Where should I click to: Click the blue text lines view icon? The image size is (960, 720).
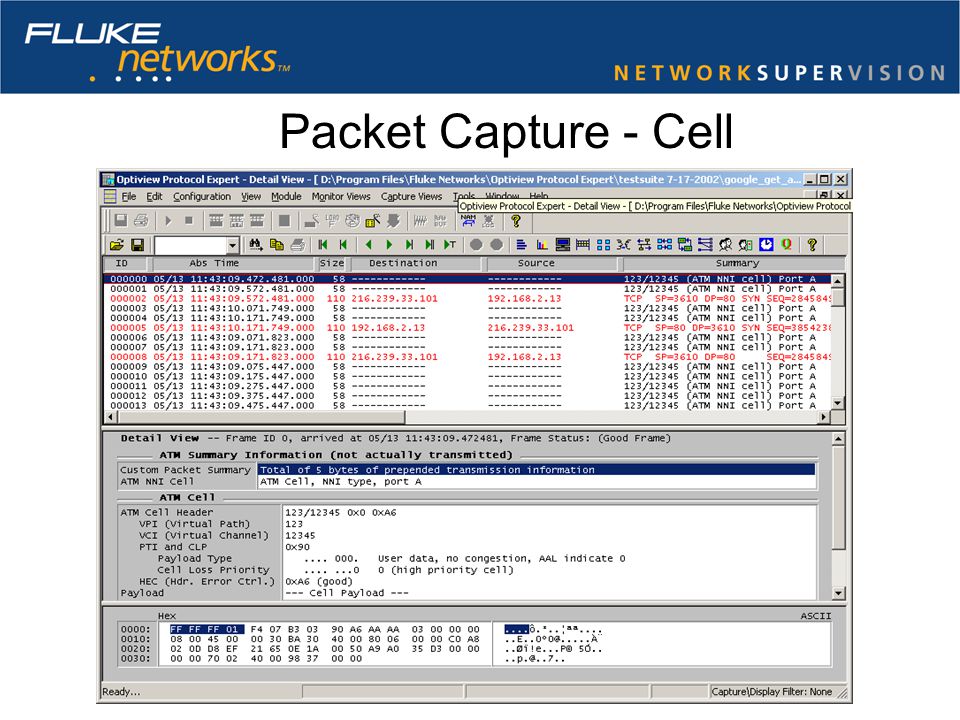[521, 245]
